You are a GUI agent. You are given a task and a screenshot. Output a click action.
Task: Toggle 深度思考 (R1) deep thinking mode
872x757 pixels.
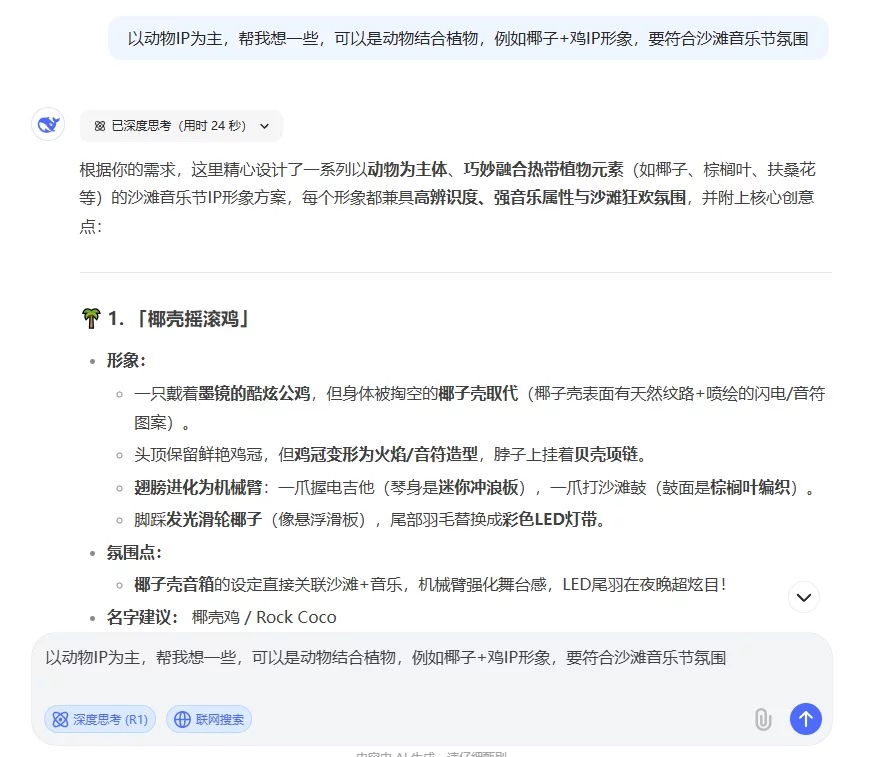click(x=99, y=719)
